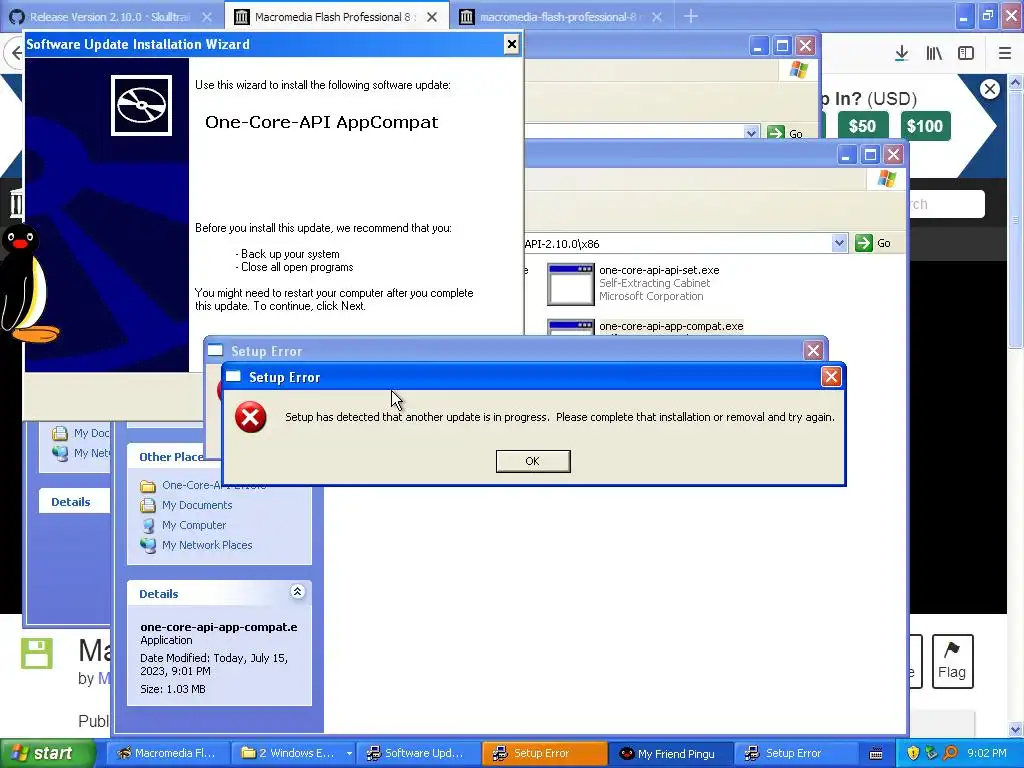Click Go arrow in the rear Explorer window
The width and height of the screenshot is (1024, 768).
pos(775,133)
